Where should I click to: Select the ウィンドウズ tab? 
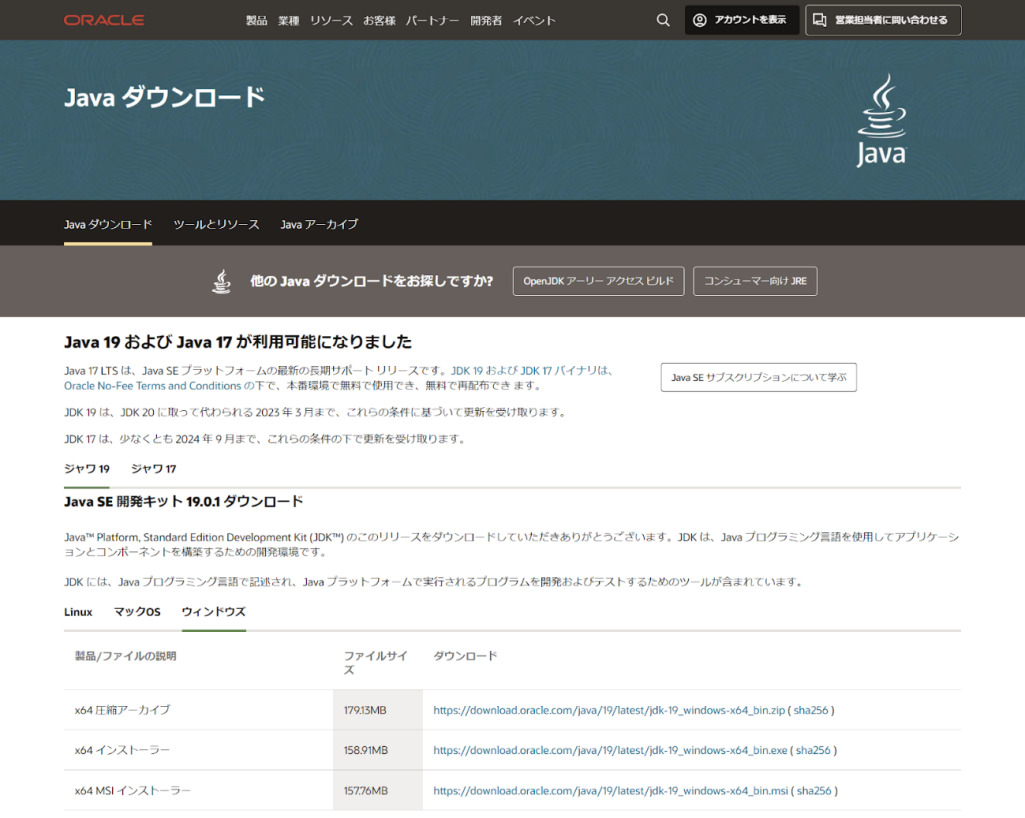point(214,612)
